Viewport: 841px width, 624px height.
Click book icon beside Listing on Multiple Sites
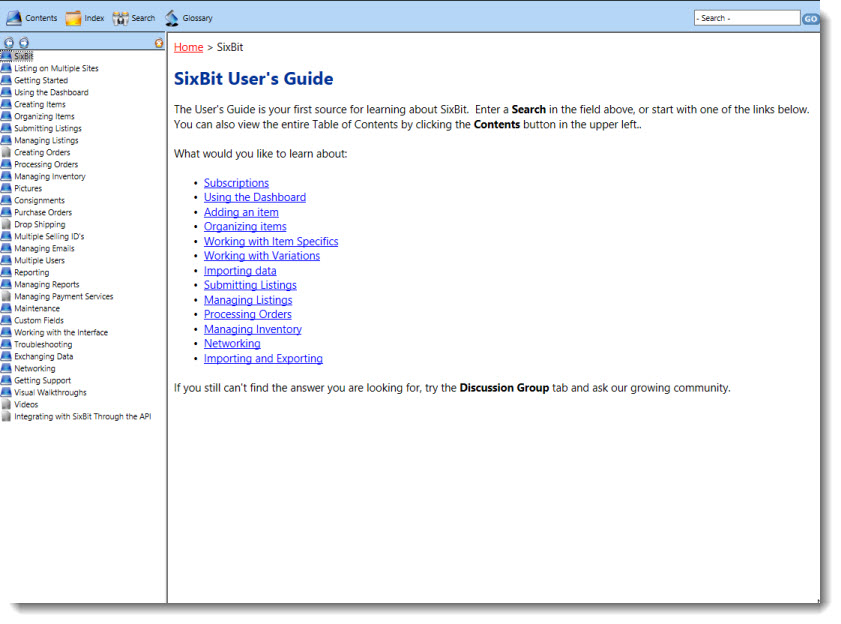click(6, 68)
